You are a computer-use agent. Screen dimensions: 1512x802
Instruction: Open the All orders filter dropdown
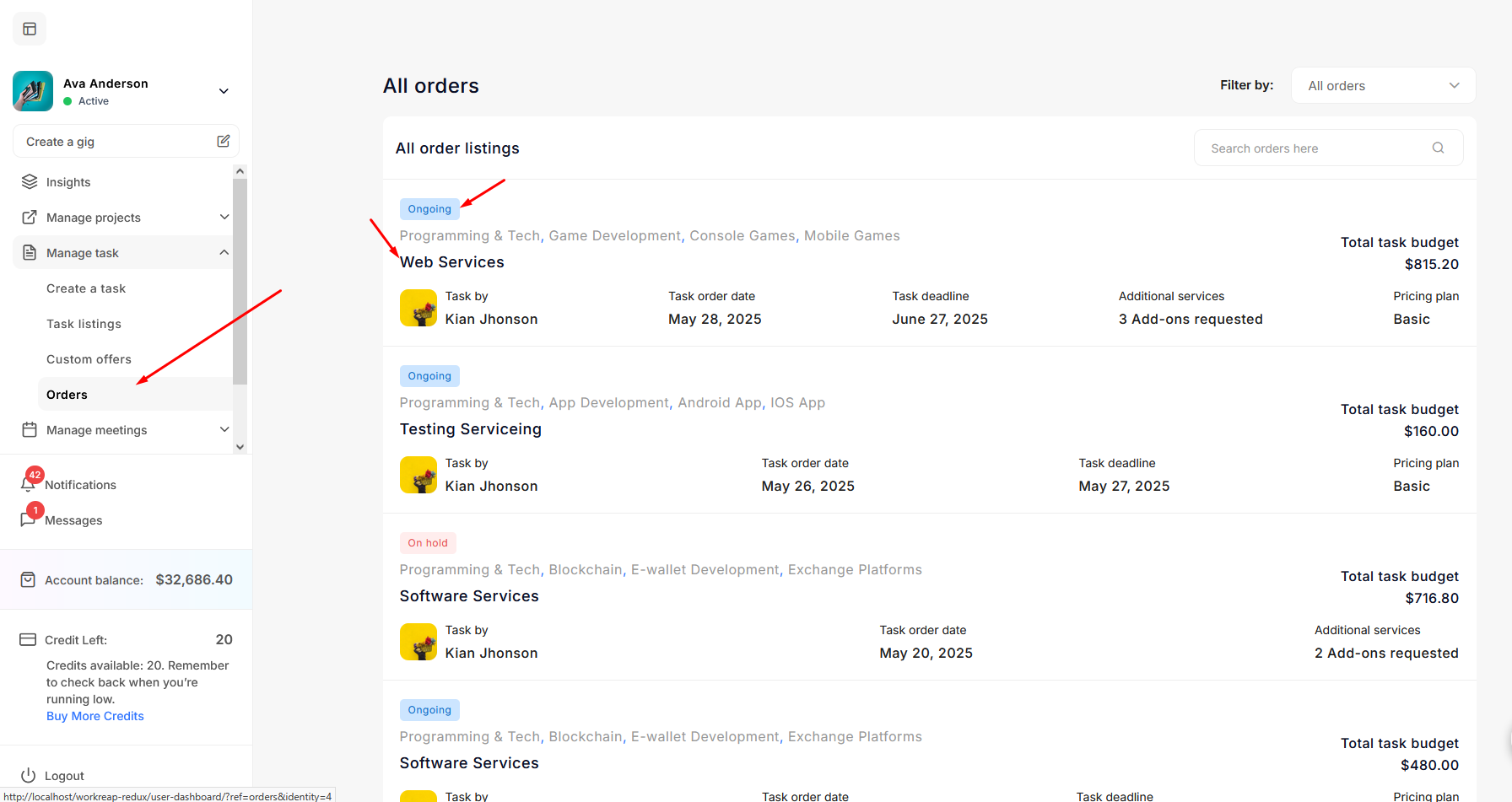coord(1382,86)
